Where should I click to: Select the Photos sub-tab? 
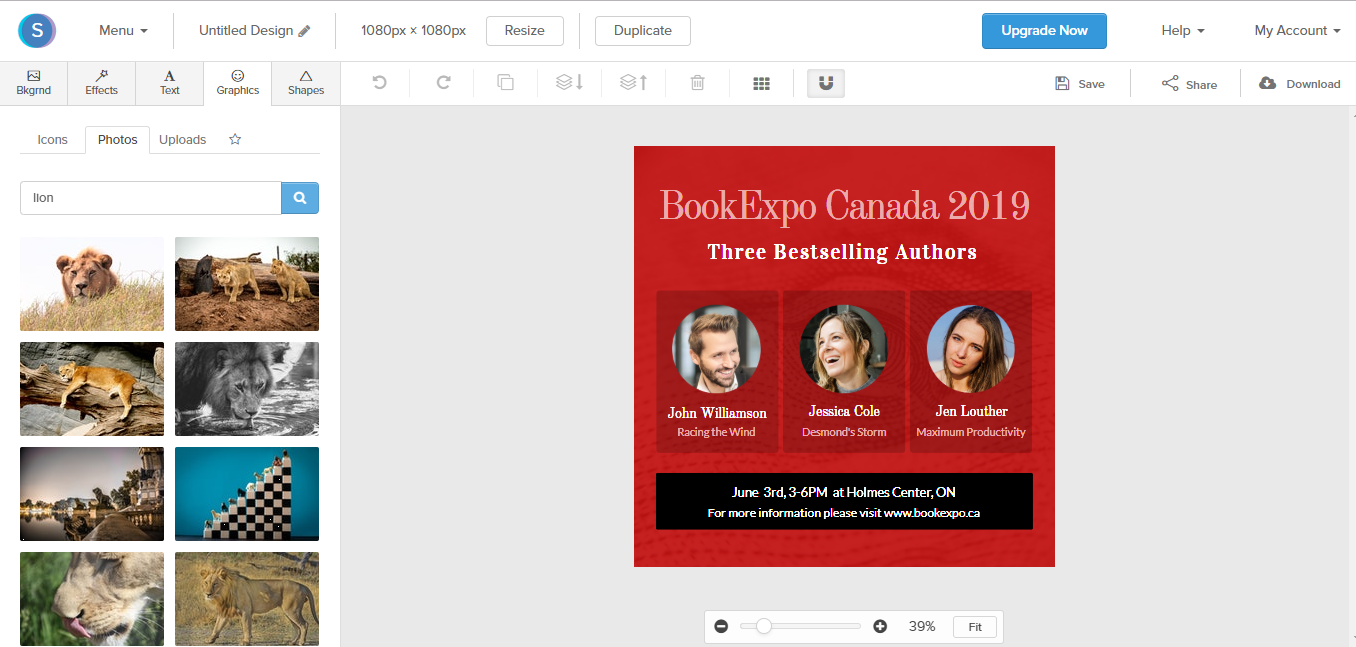118,140
